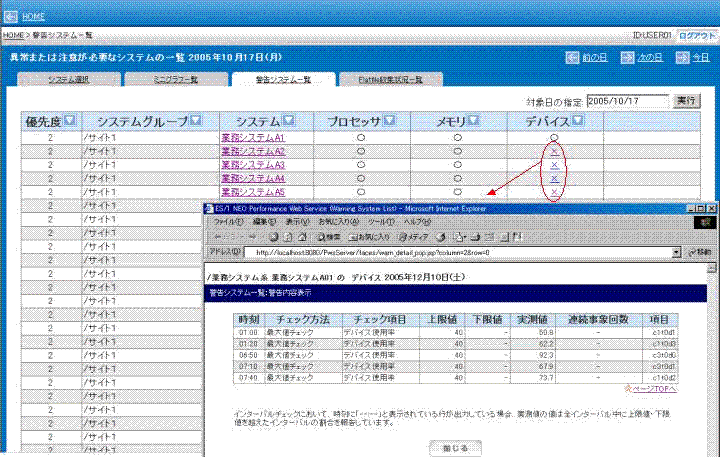The image size is (720, 457).
Task: Open the 業務システムA2 link
Action: point(253,152)
